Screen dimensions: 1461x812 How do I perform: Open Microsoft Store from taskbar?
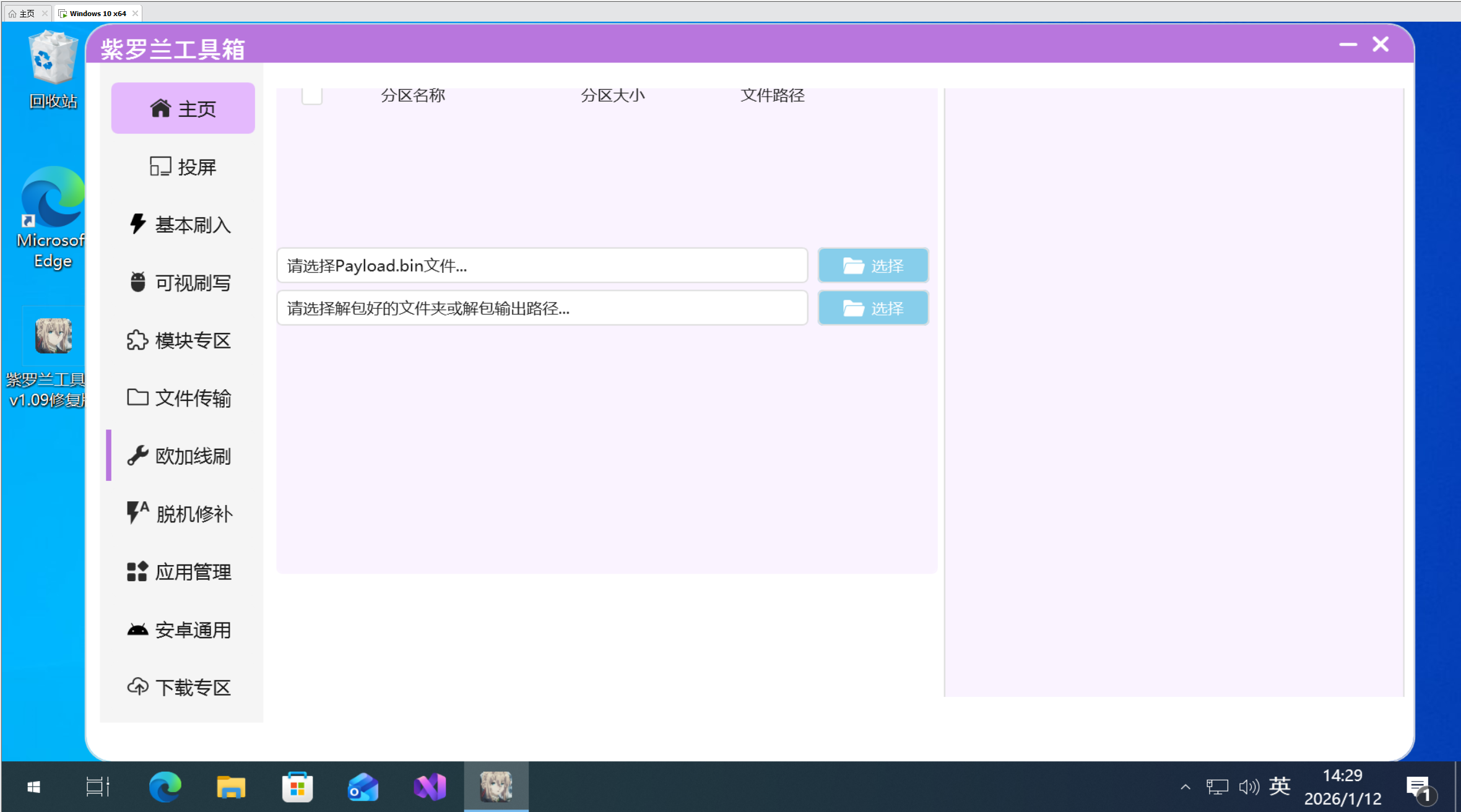(297, 787)
